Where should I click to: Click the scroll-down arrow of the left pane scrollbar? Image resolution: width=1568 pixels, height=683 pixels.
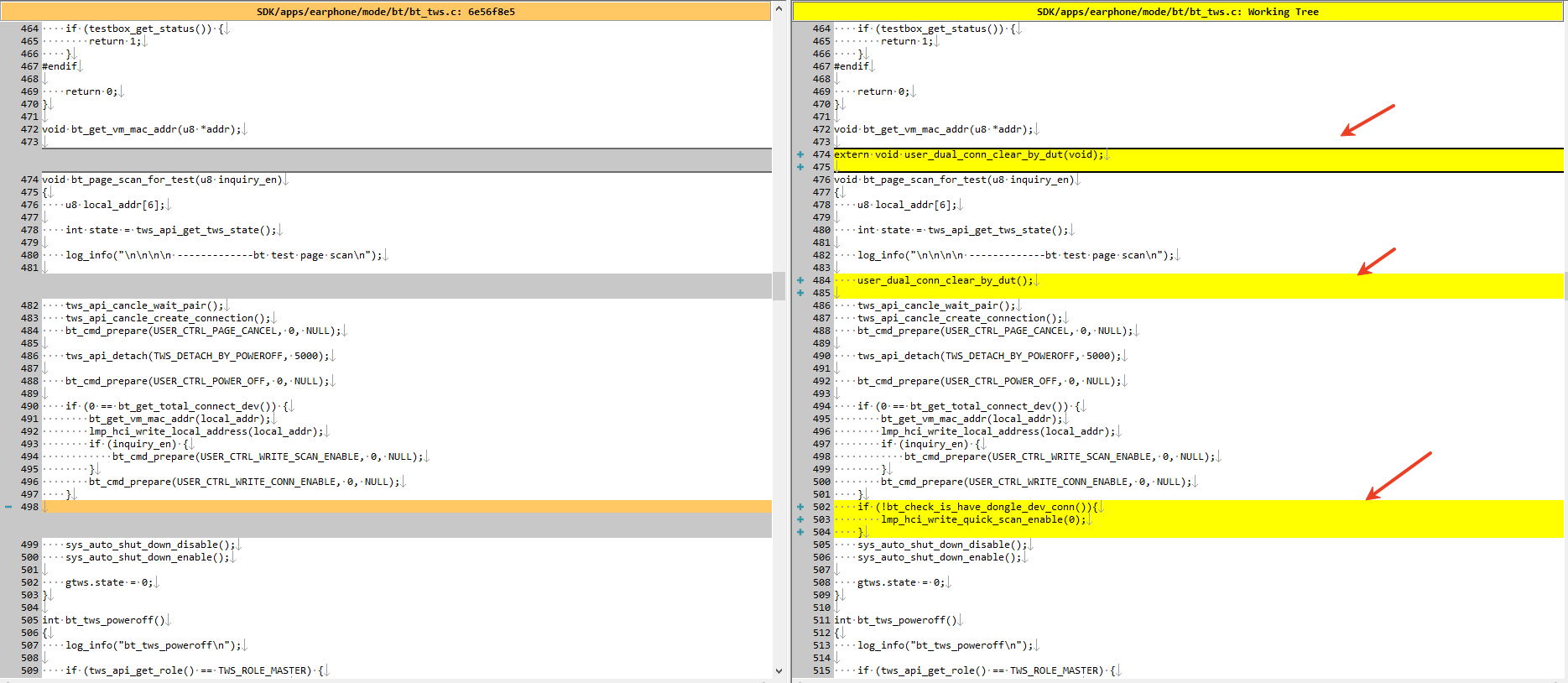(779, 671)
